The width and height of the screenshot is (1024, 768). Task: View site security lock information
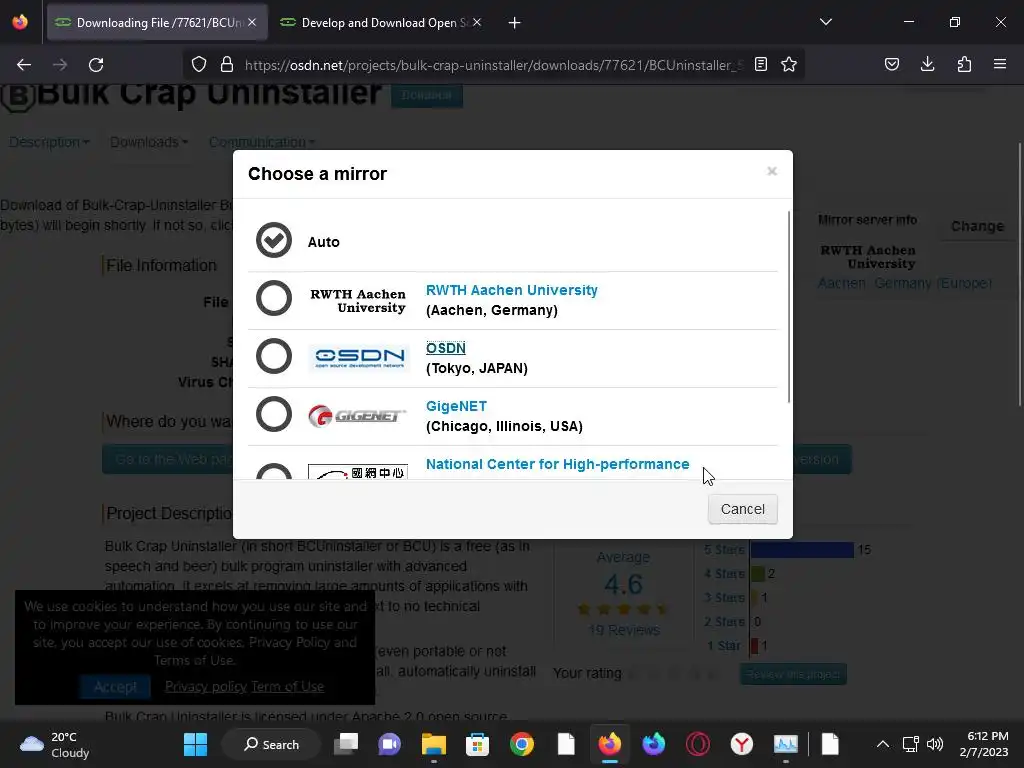pos(227,65)
